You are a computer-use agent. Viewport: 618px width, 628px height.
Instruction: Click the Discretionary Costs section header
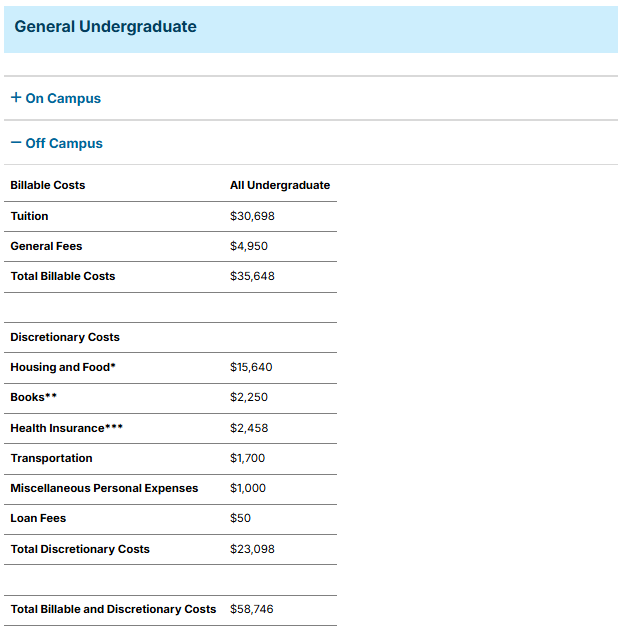pos(65,337)
